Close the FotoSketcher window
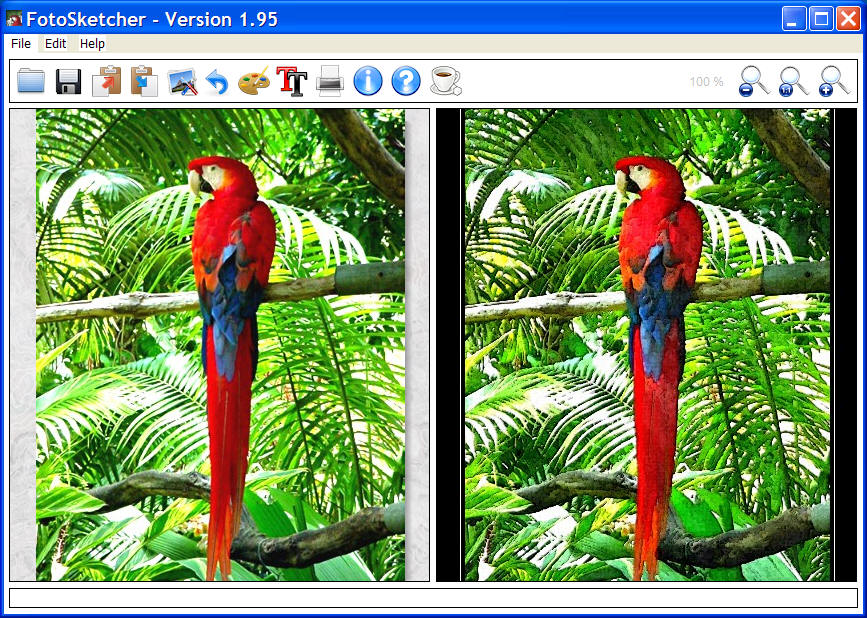The image size is (867, 618). coord(848,19)
